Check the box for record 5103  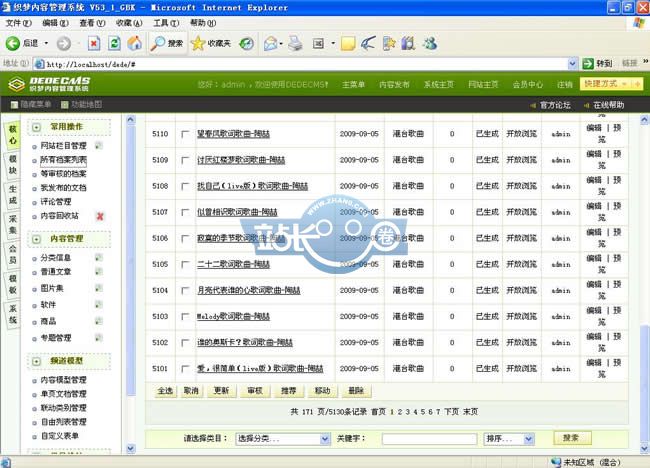coord(185,317)
